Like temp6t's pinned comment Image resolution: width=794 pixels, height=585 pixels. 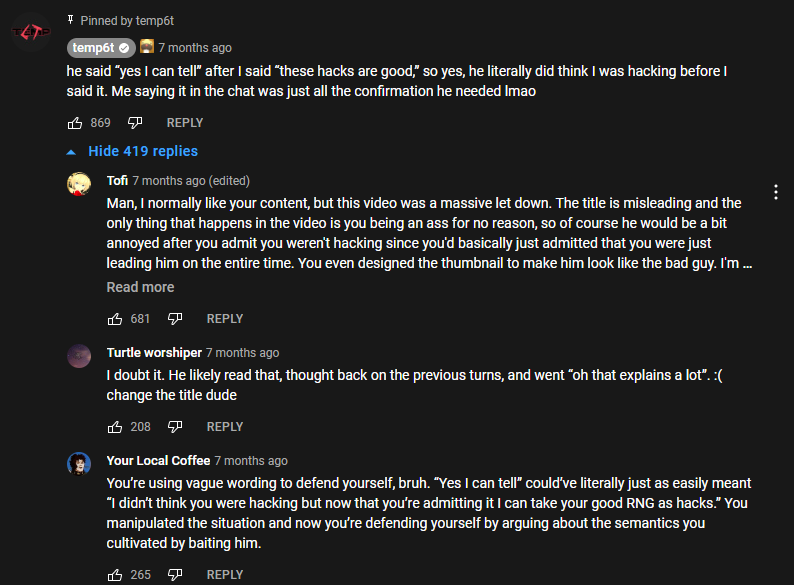click(75, 123)
